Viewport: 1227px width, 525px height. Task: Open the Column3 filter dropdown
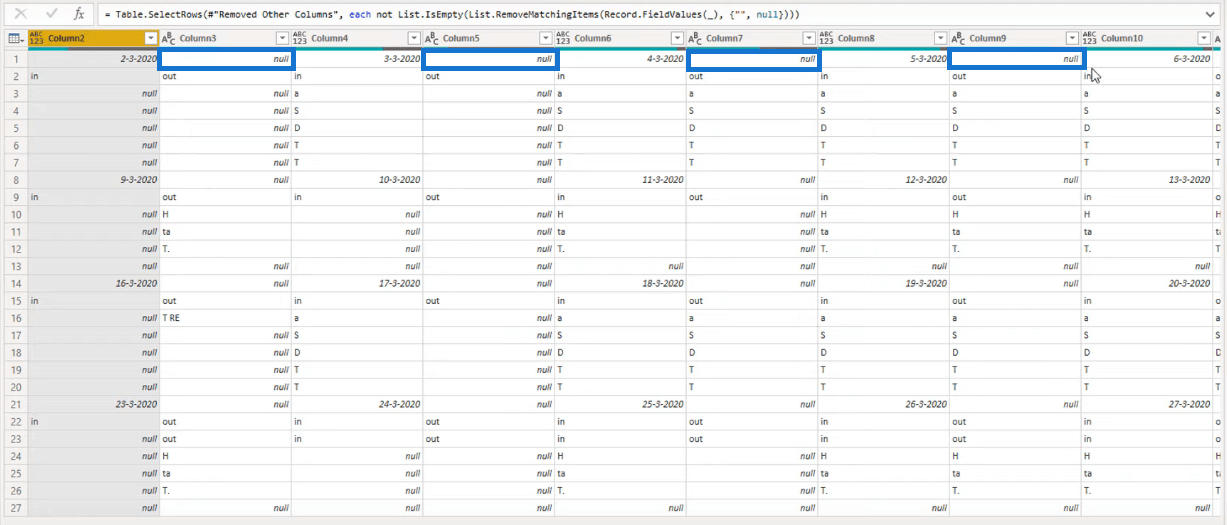(x=282, y=38)
